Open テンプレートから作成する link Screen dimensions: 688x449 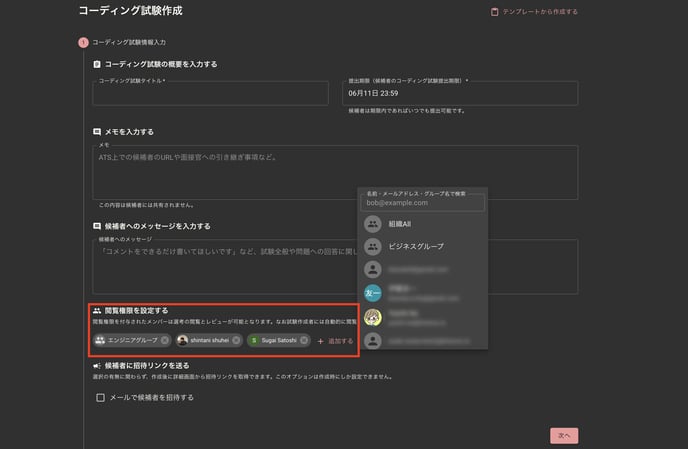534,12
